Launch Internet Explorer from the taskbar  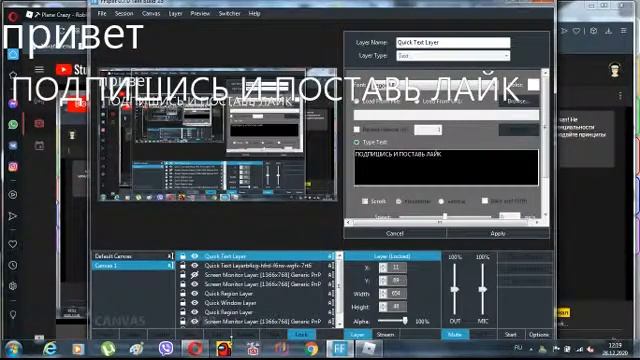point(50,349)
